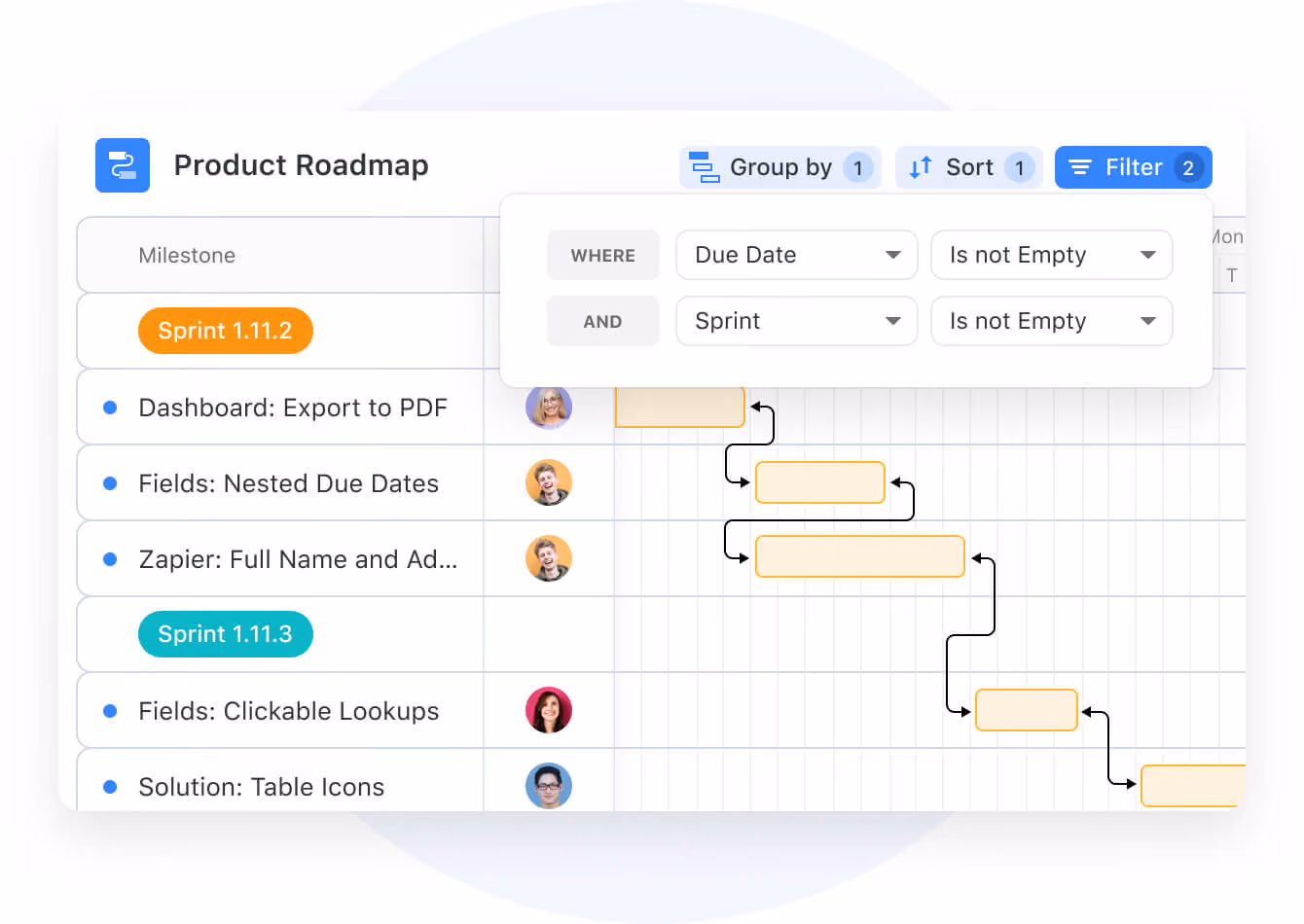Click blue status dot for Fields: Nested Due Dates
Screen dimensions: 1304x924
pos(110,483)
